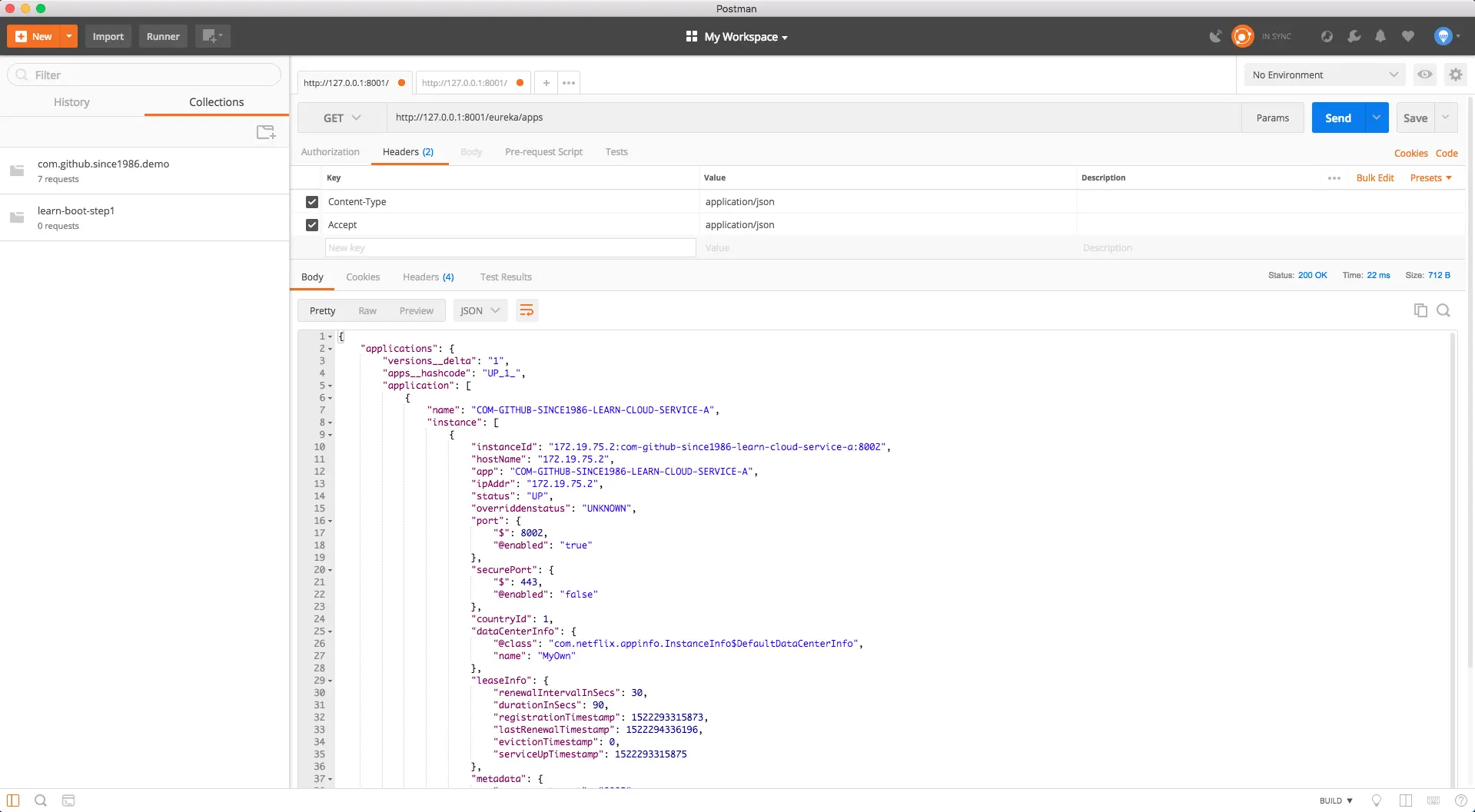
Task: Add a new request tab
Action: [x=546, y=83]
